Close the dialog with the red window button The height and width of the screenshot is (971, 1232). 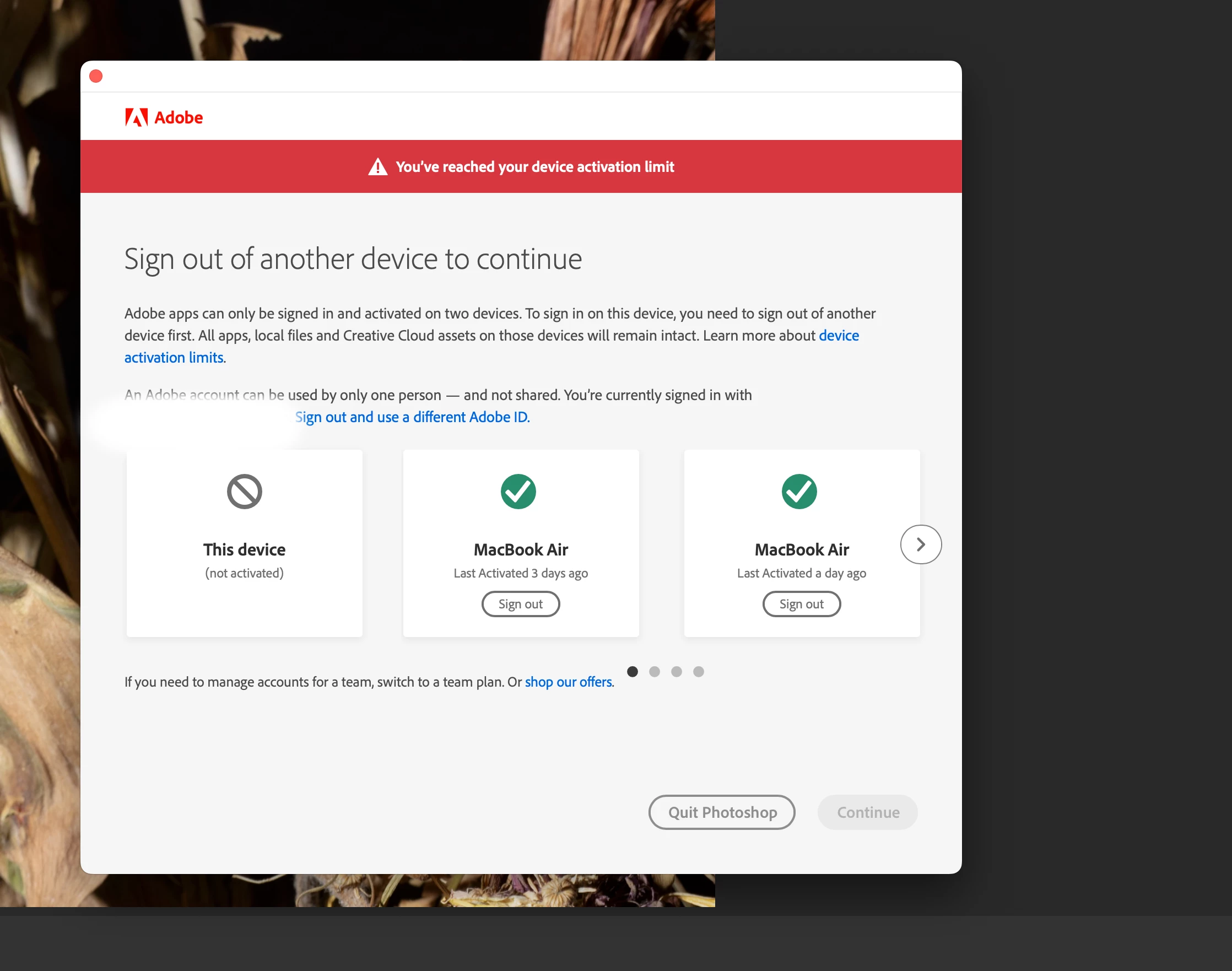point(96,76)
